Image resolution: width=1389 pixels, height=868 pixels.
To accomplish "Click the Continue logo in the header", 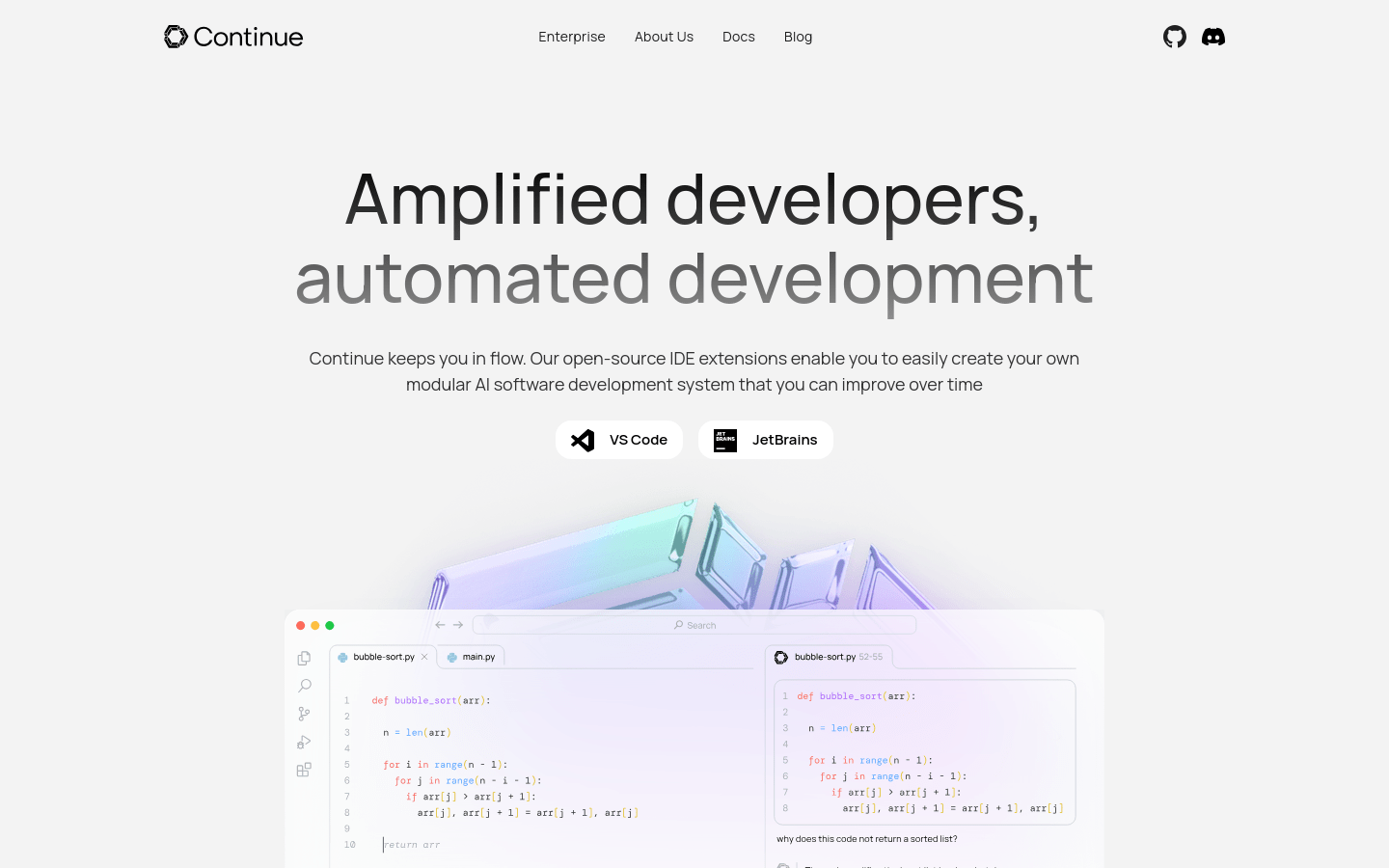I will (x=233, y=37).
